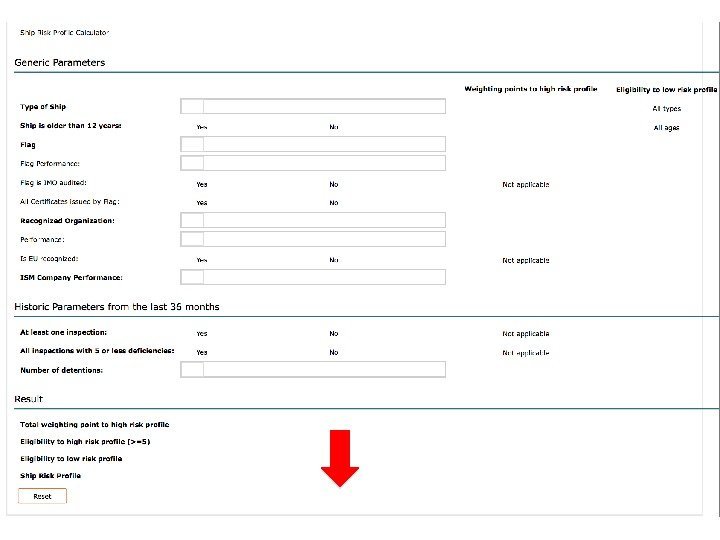The width and height of the screenshot is (720, 540).
Task: Open the Recognized Organization dropdown
Action: point(313,220)
